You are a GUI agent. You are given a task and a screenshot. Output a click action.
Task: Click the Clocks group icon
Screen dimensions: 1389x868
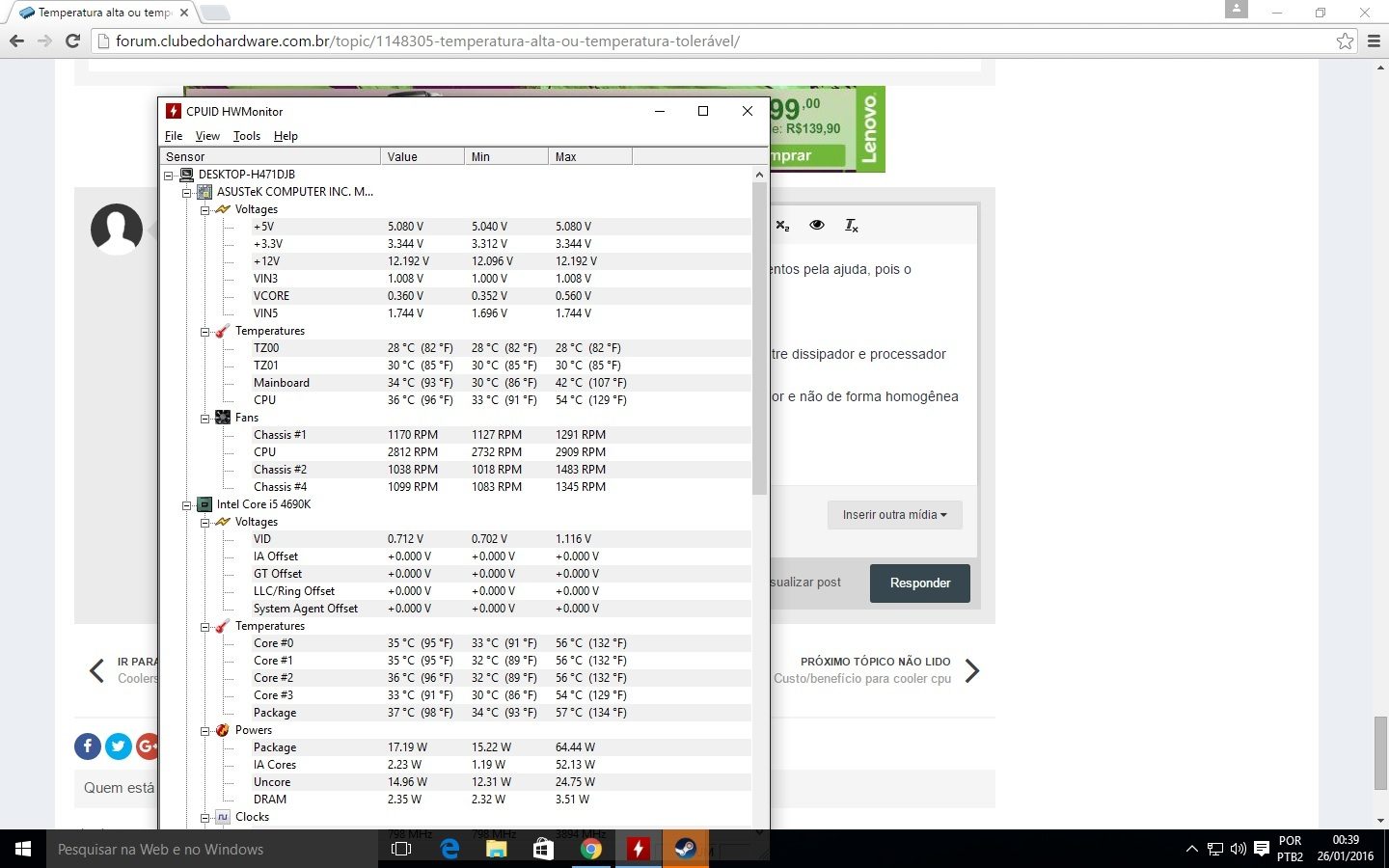(x=223, y=817)
